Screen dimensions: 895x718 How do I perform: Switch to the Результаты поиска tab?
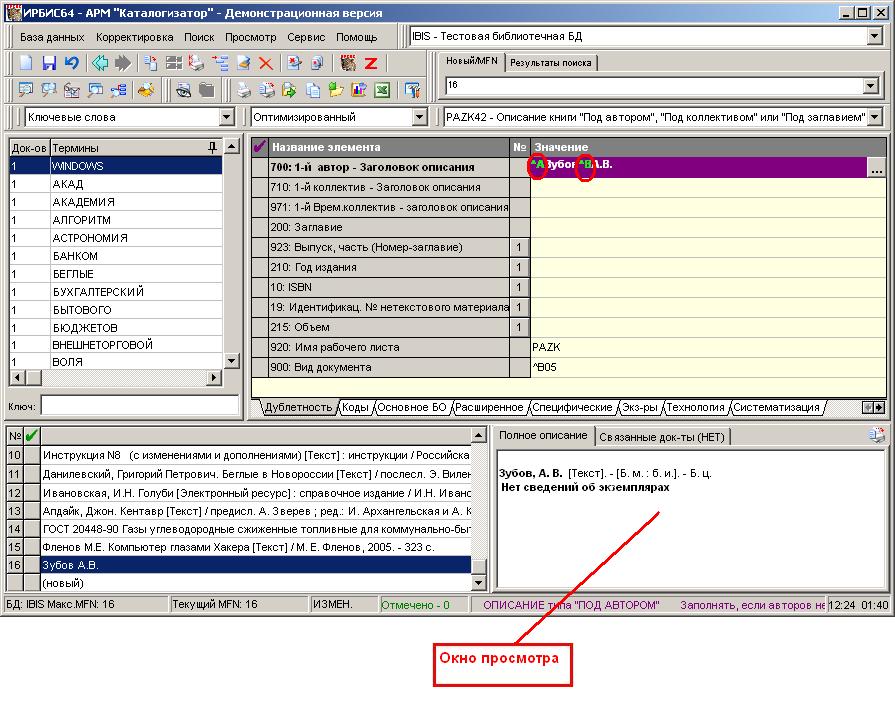pos(551,63)
